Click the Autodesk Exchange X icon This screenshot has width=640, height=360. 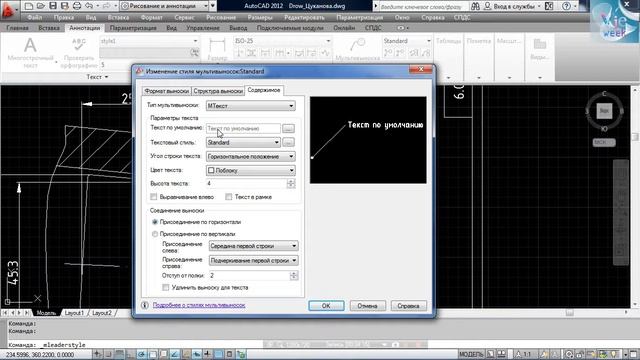pos(549,6)
